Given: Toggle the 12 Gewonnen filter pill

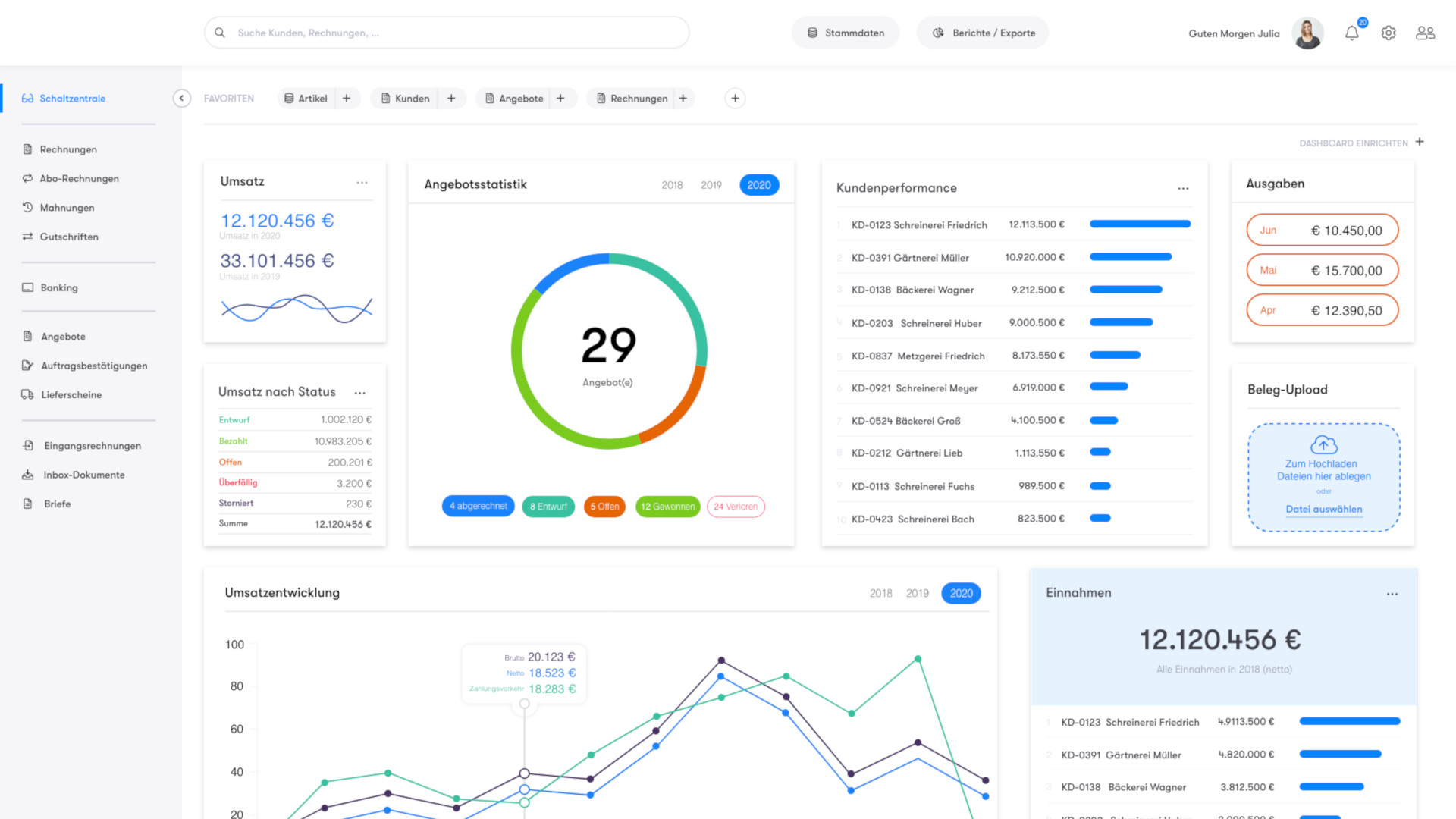Looking at the screenshot, I should point(667,507).
